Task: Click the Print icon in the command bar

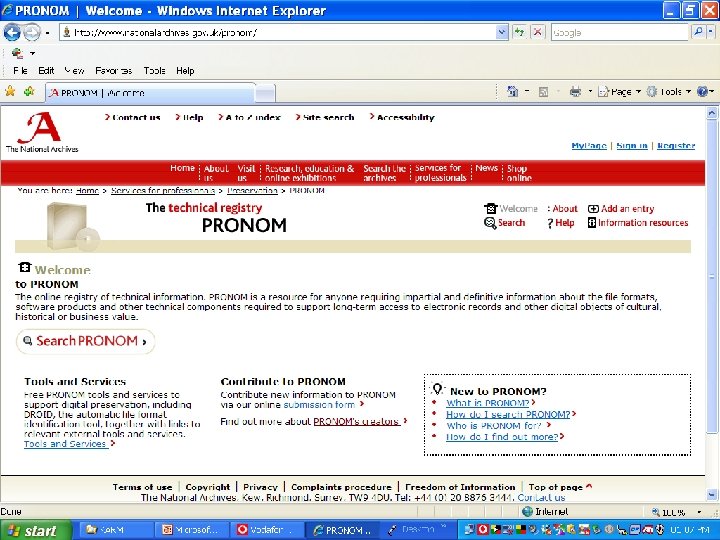Action: pyautogui.click(x=575, y=92)
